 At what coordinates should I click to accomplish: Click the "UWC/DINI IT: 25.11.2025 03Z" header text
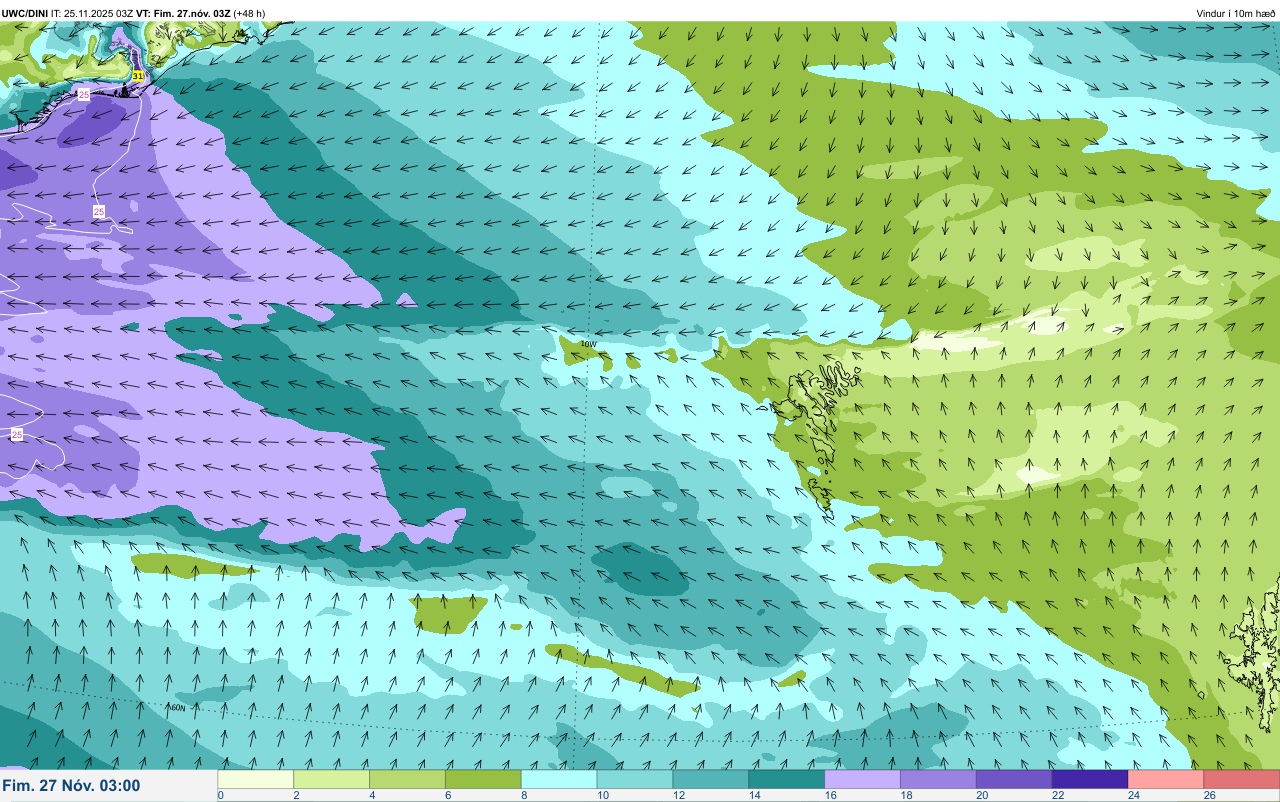coord(68,13)
